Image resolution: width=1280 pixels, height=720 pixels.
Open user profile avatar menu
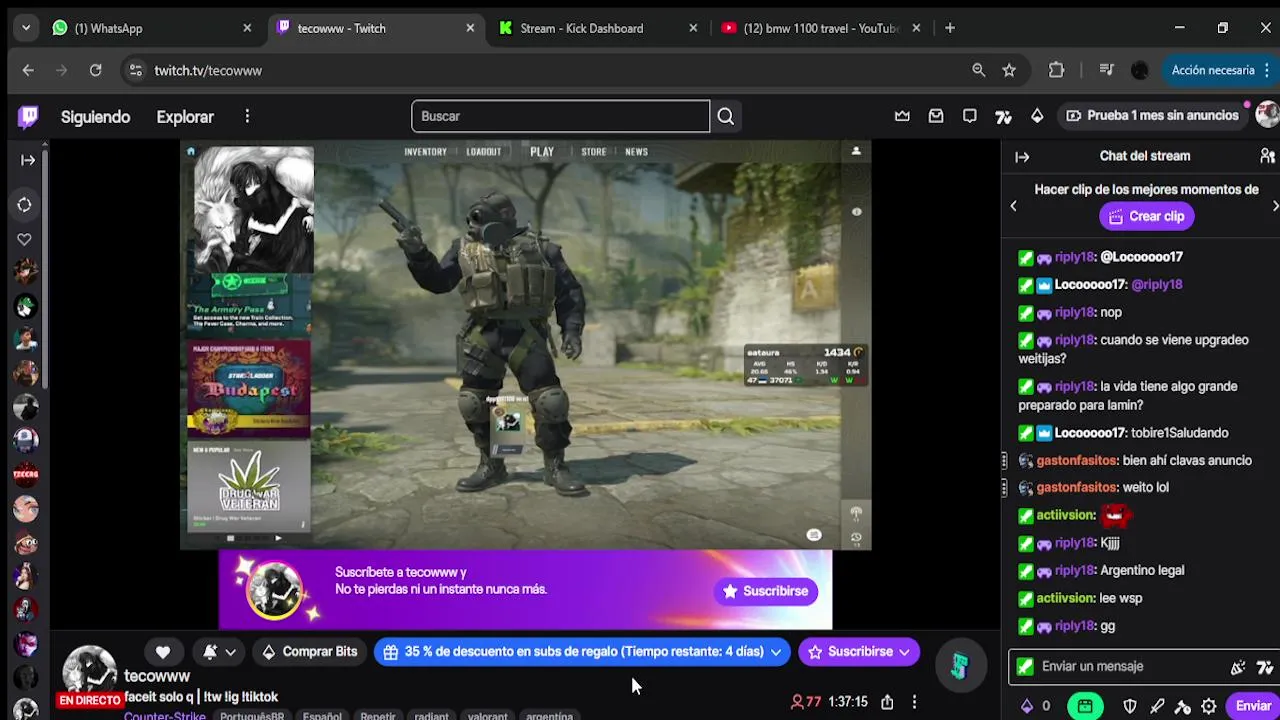(1267, 115)
